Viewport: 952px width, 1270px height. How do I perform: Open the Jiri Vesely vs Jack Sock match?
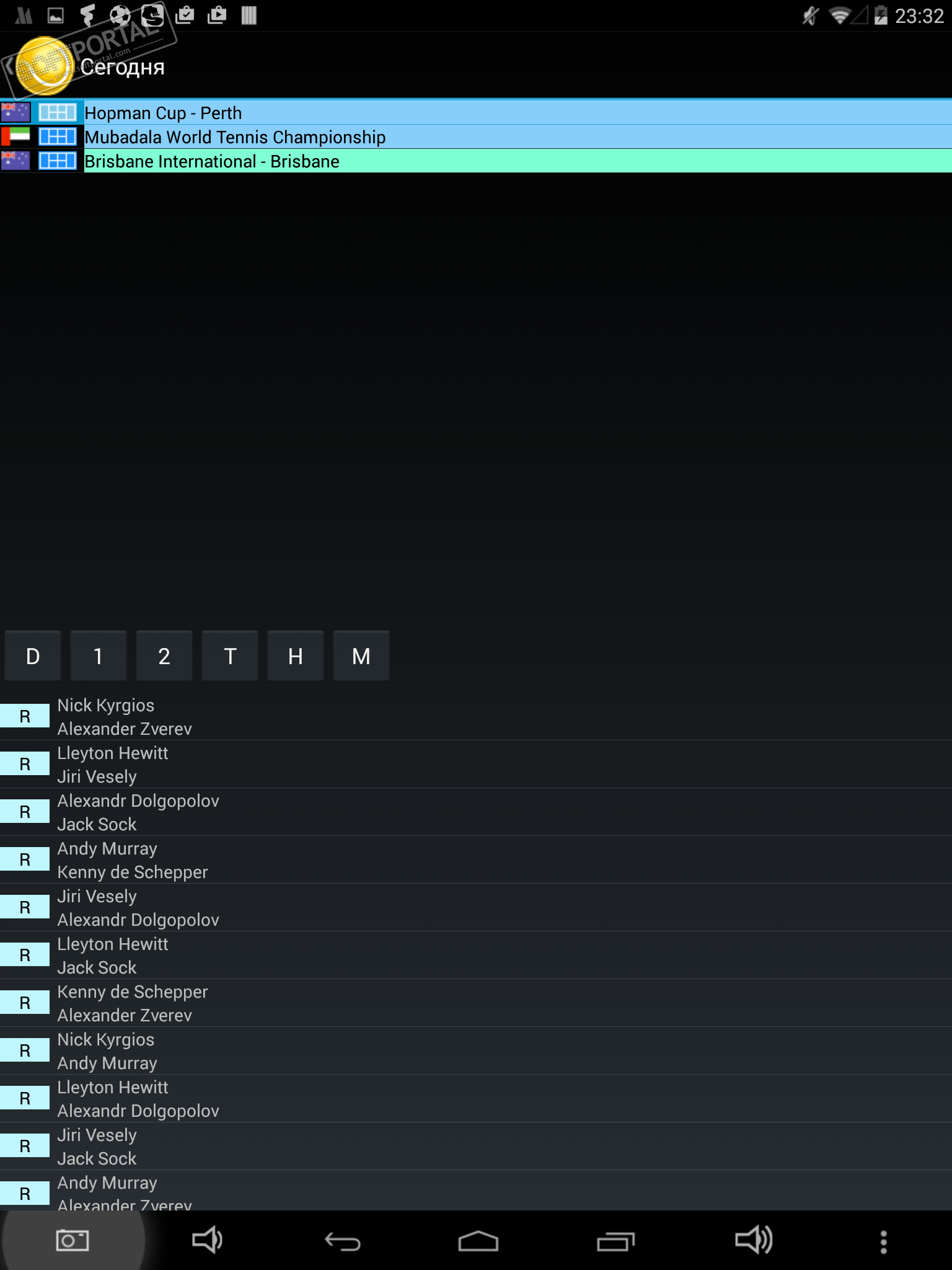(x=476, y=1146)
